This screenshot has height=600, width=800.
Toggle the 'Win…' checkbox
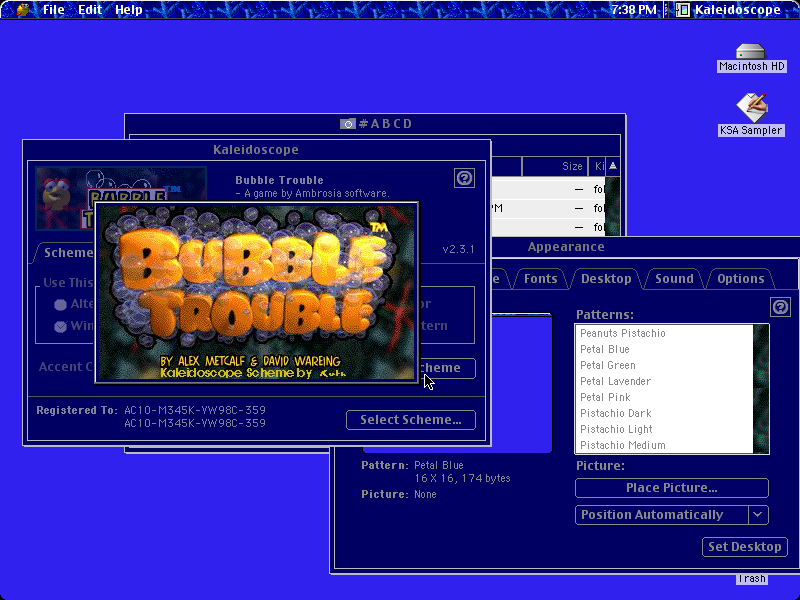tap(61, 326)
